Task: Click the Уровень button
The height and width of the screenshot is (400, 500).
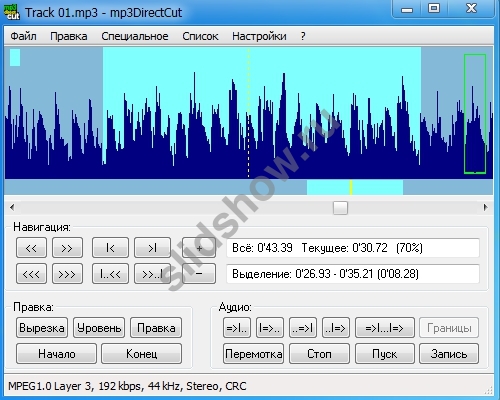Action: 99,328
